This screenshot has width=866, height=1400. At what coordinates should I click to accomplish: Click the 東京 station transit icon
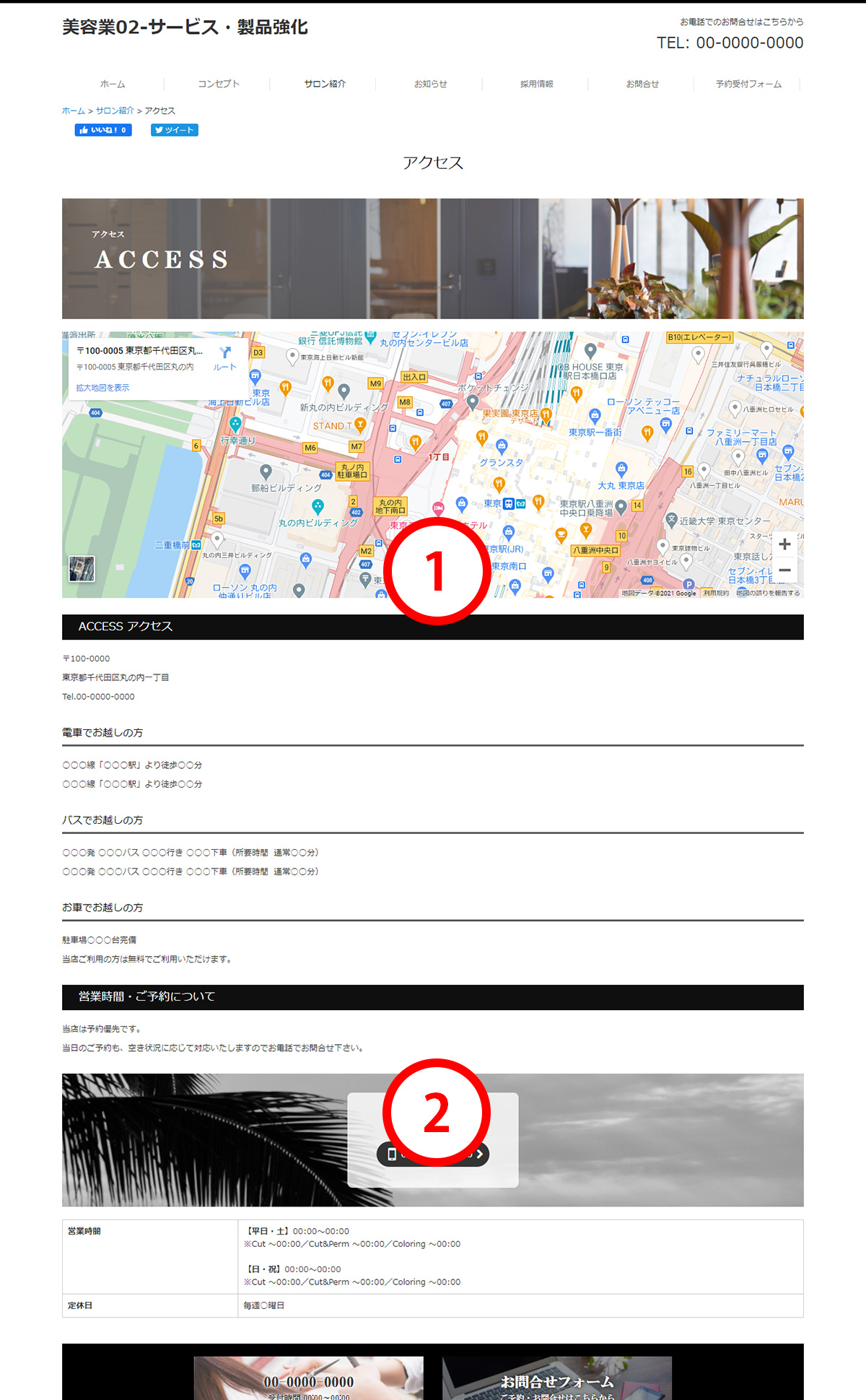click(x=509, y=504)
